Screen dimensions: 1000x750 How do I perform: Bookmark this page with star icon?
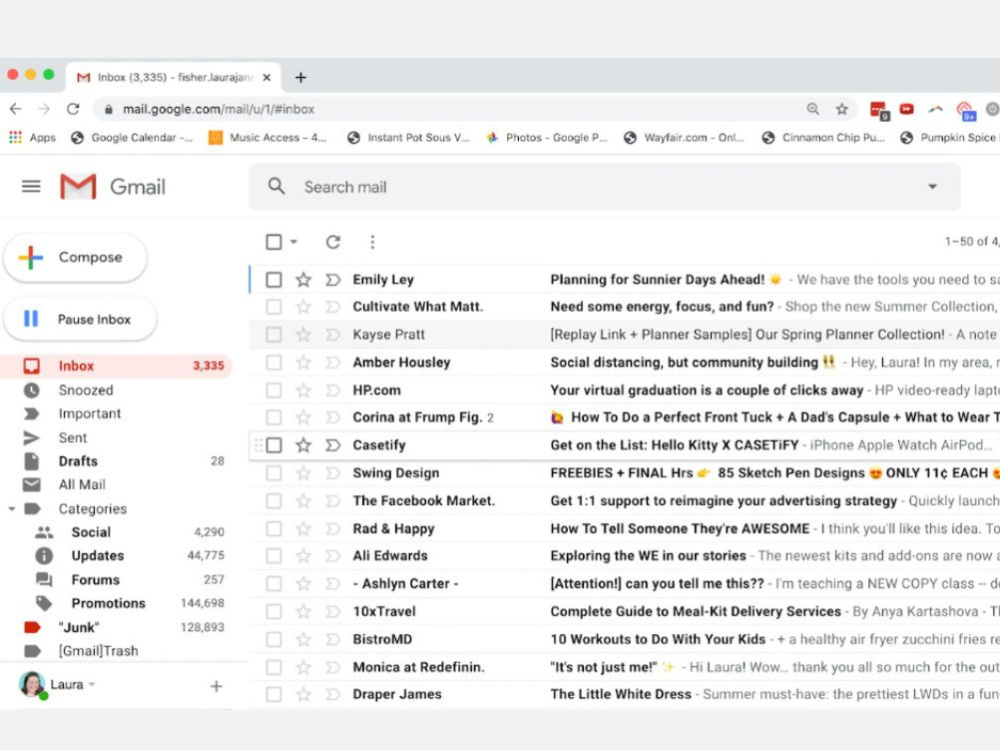pos(842,109)
